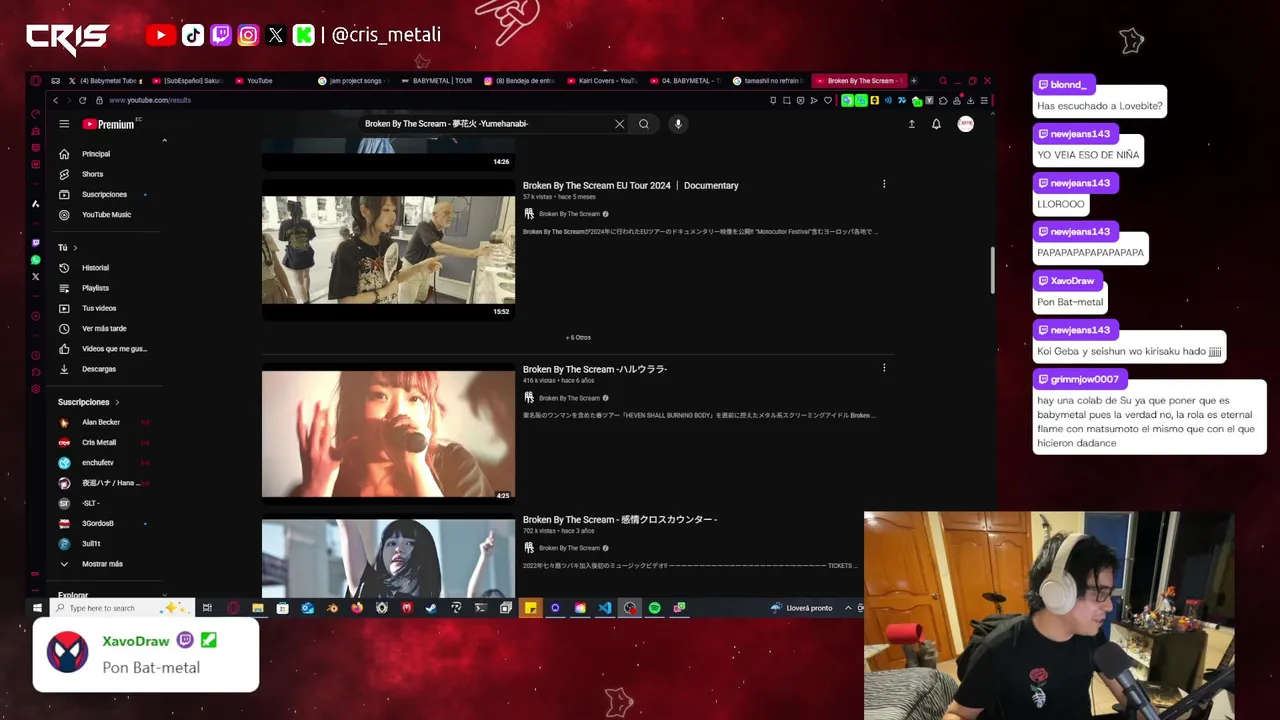Expand the Suscripciones section header
The width and height of the screenshot is (1280, 720).
88,402
